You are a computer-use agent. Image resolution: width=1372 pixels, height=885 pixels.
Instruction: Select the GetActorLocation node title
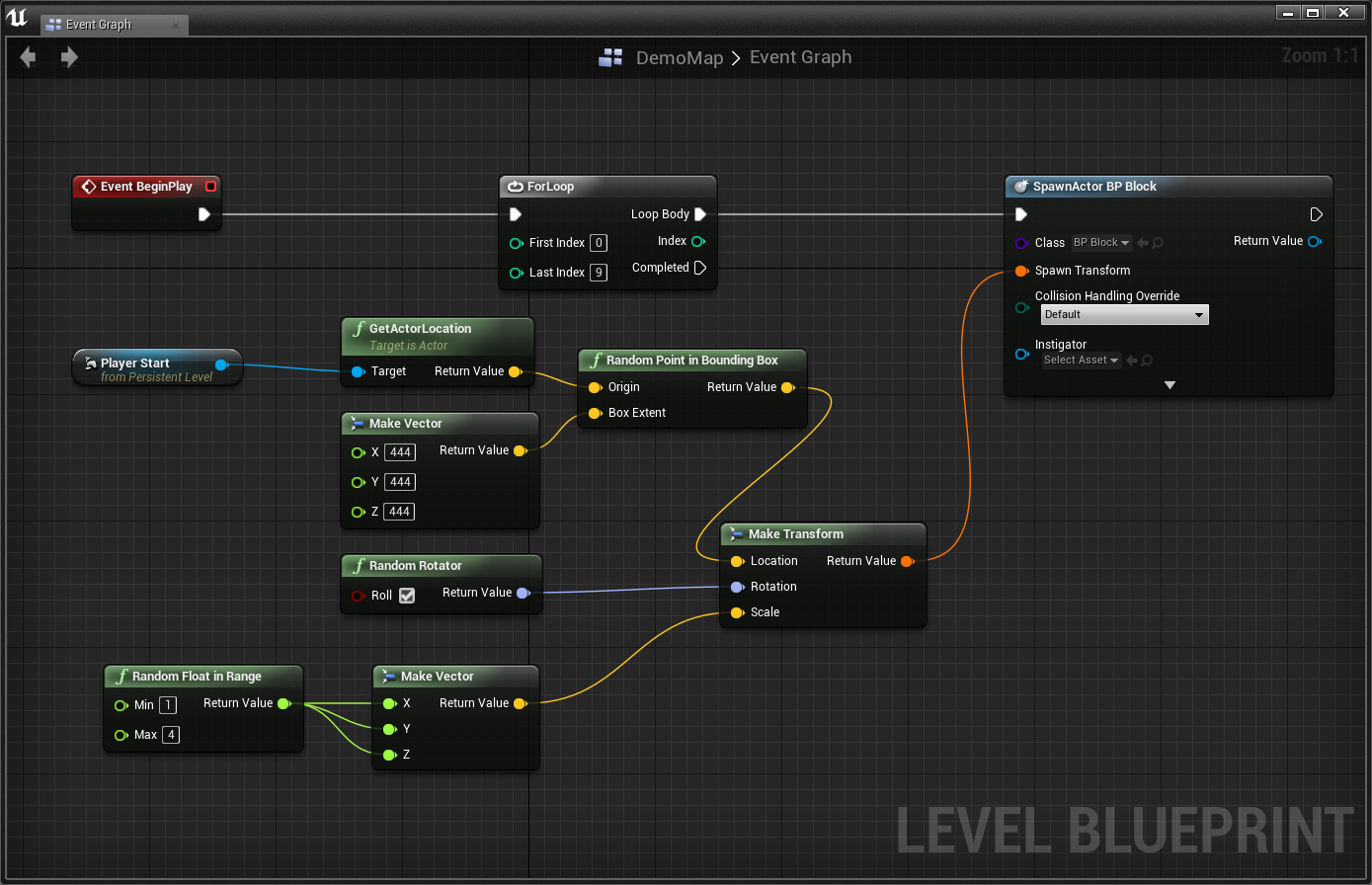pos(420,329)
